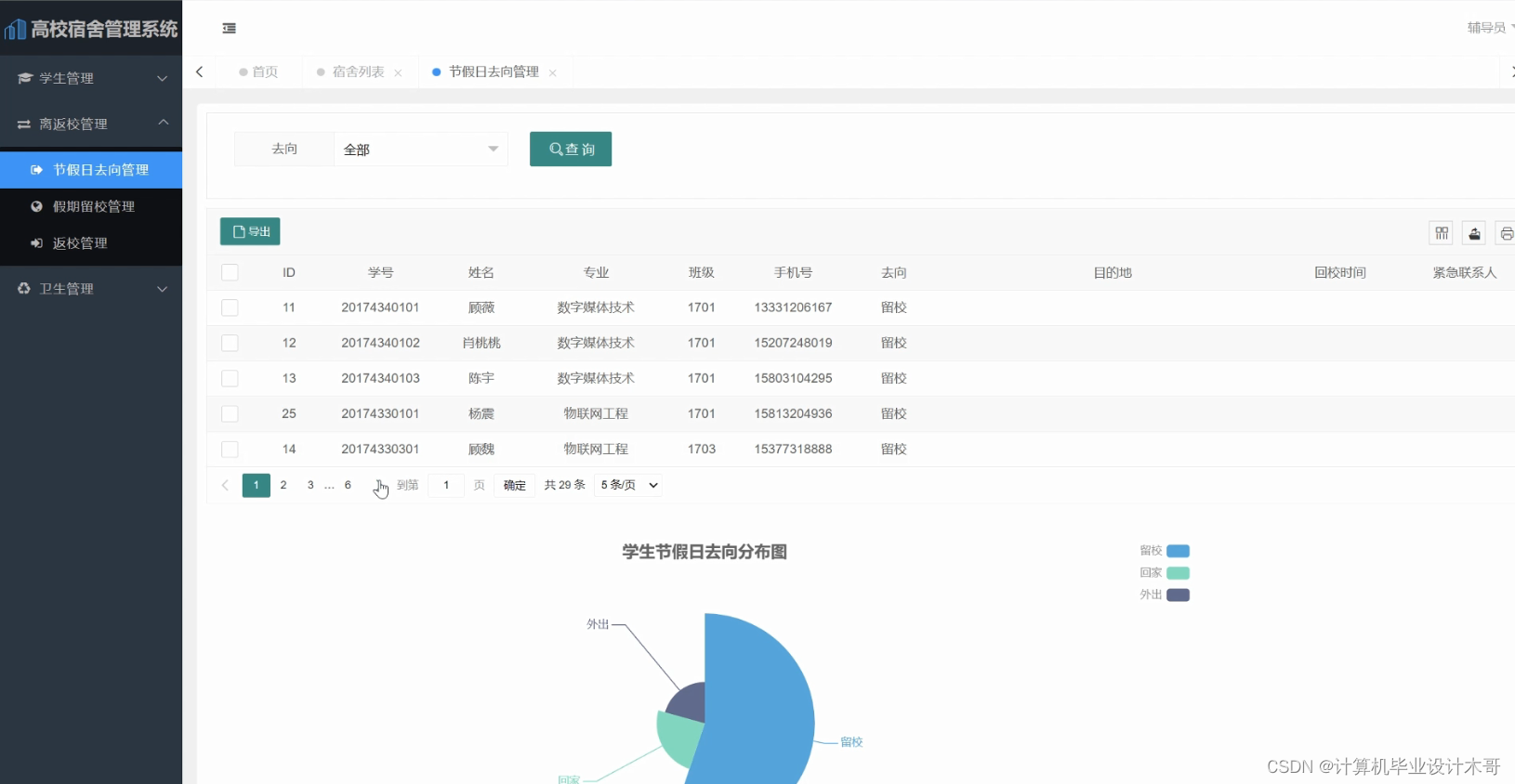
Task: Open 节假日去向管理 in sidebar
Action: [91, 170]
